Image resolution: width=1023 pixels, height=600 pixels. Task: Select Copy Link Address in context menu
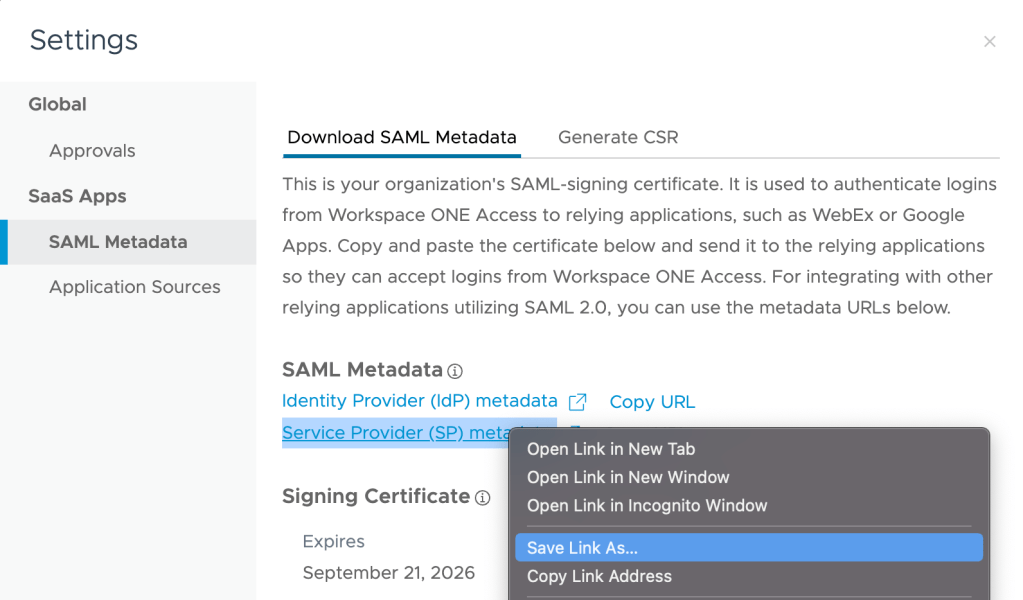[599, 576]
